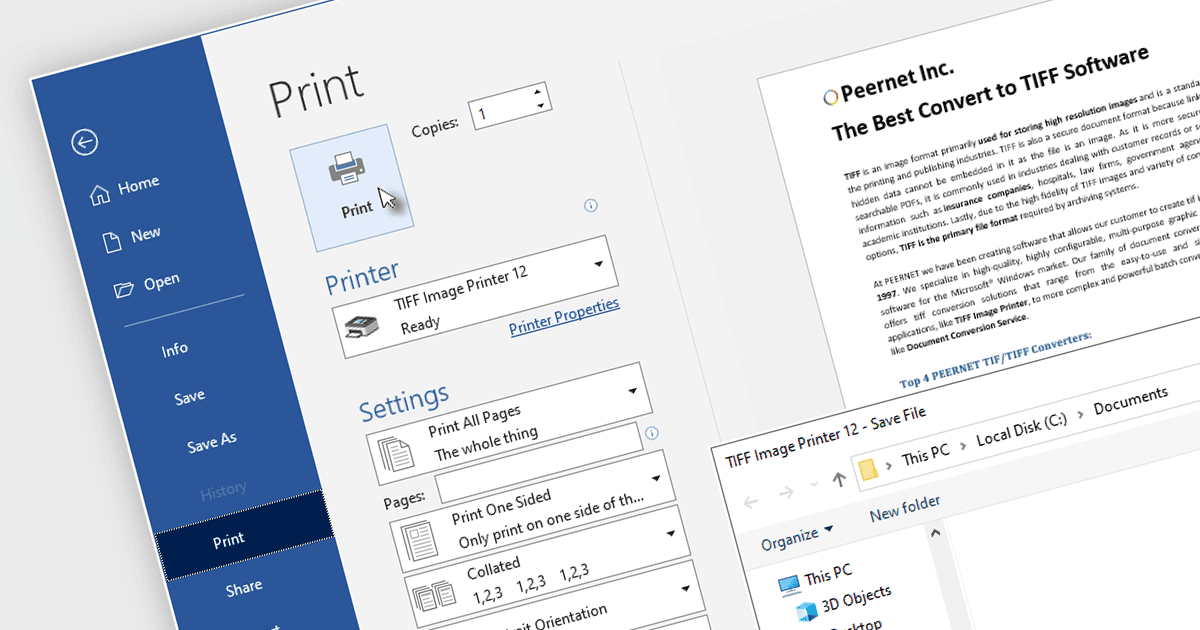Click the "The whole thing" description text

point(486,443)
